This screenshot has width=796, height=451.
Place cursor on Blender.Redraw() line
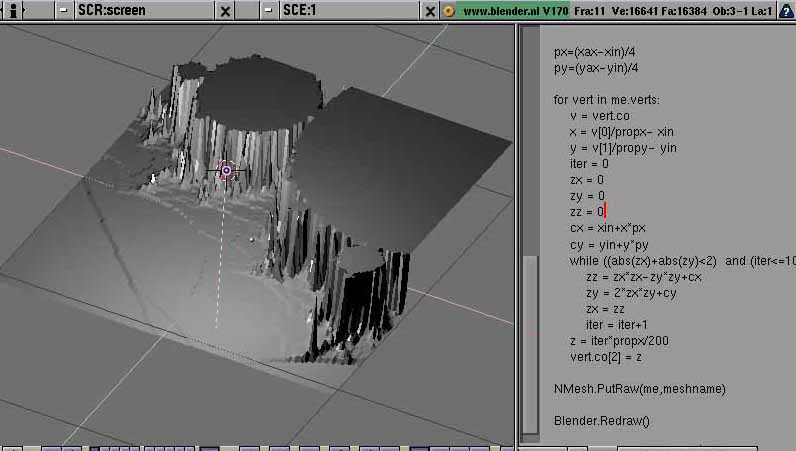pyautogui.click(x=601, y=421)
